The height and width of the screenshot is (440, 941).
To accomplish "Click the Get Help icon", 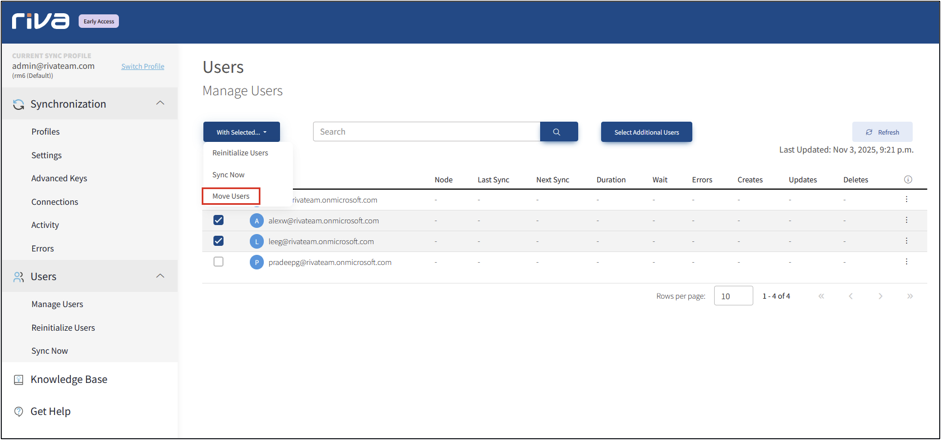I will [19, 412].
